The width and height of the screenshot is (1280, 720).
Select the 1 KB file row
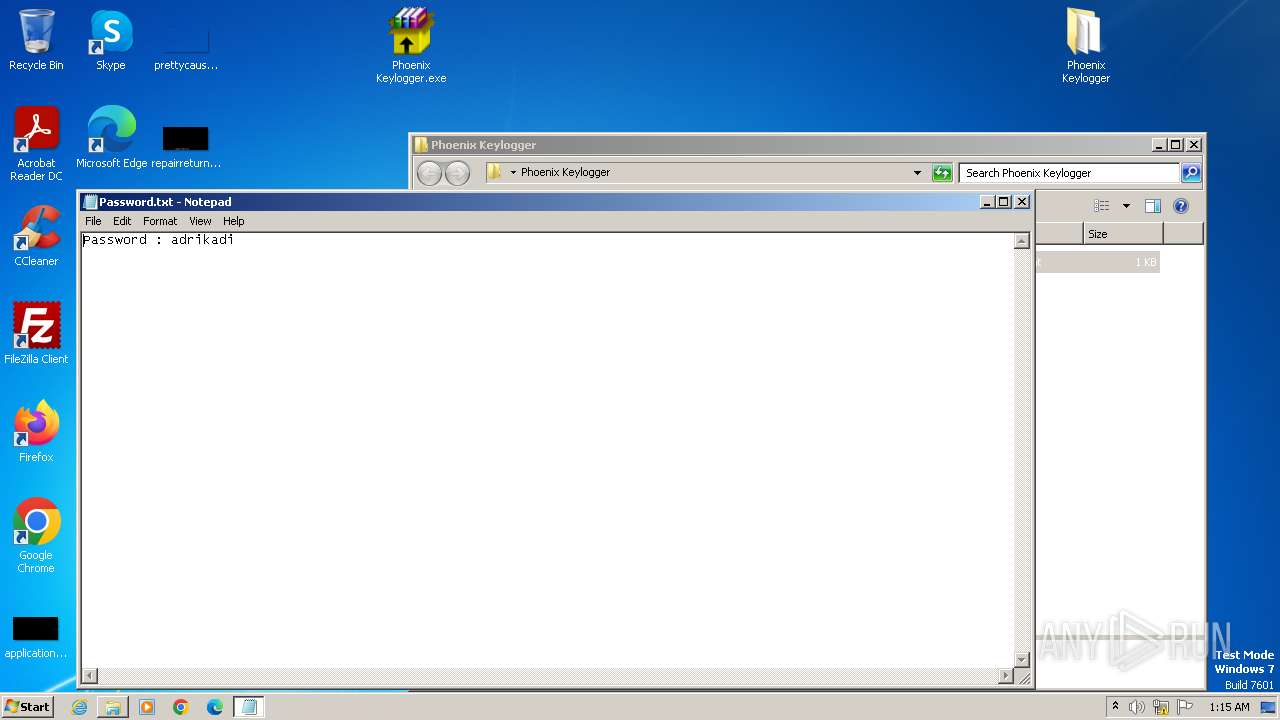click(1097, 262)
